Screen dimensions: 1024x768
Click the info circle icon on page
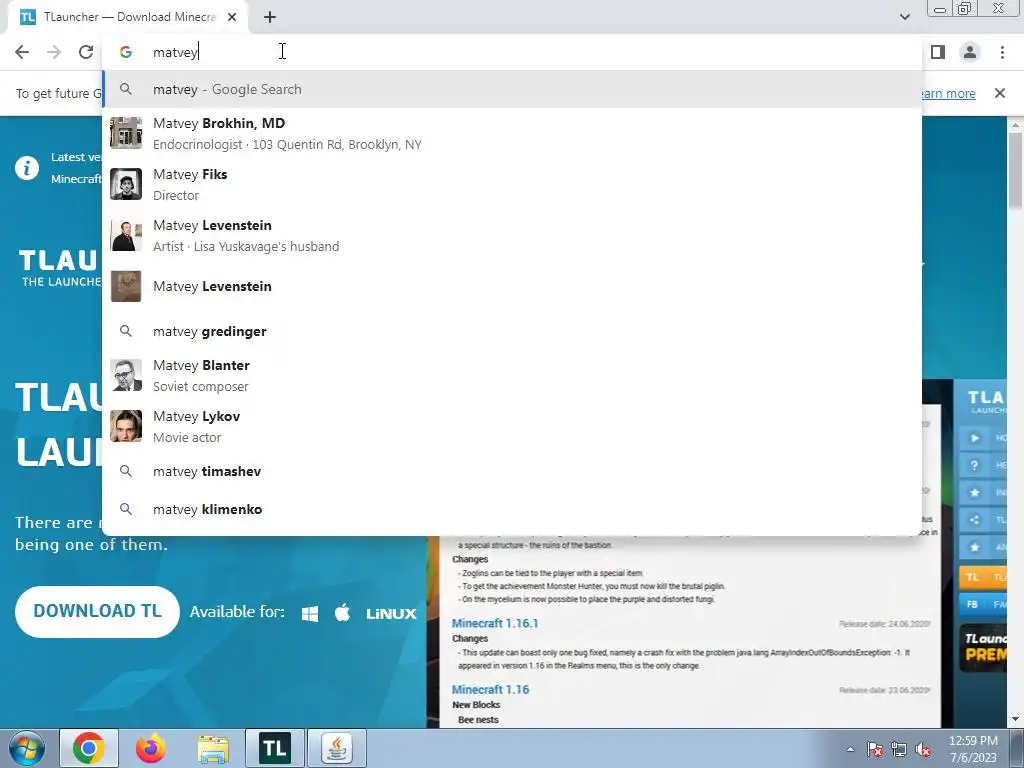(27, 168)
